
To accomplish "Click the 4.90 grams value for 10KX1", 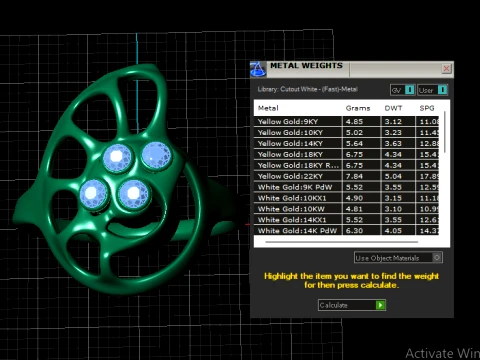I will [x=354, y=198].
